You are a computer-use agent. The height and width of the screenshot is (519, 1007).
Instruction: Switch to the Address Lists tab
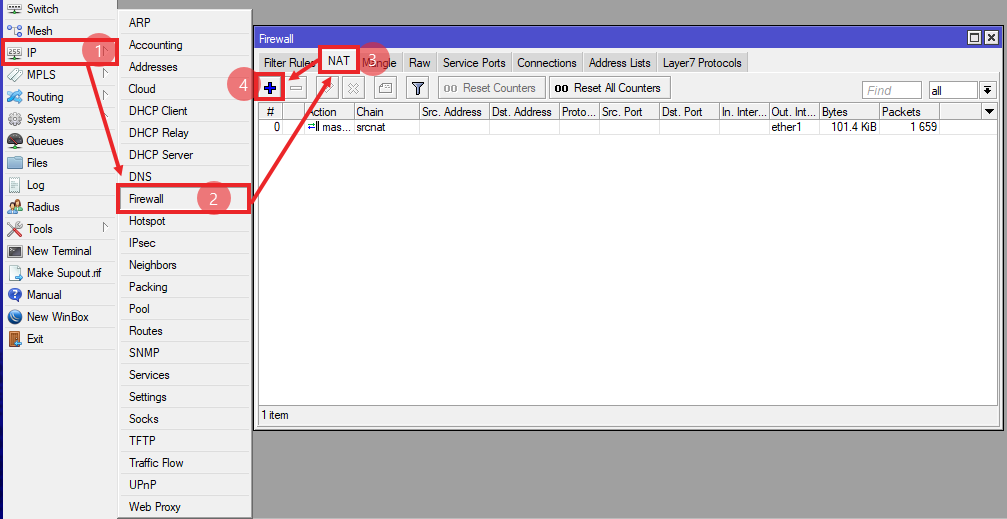tap(619, 63)
